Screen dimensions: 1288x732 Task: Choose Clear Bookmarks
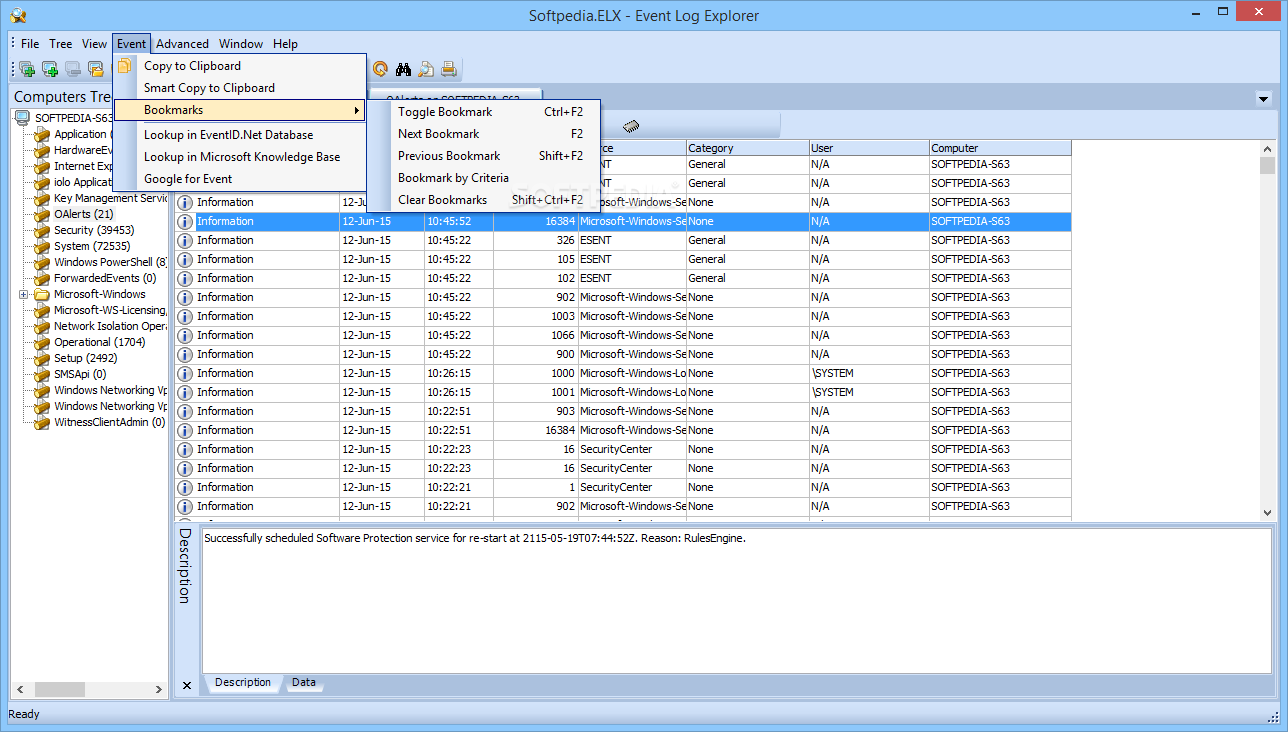(x=482, y=200)
